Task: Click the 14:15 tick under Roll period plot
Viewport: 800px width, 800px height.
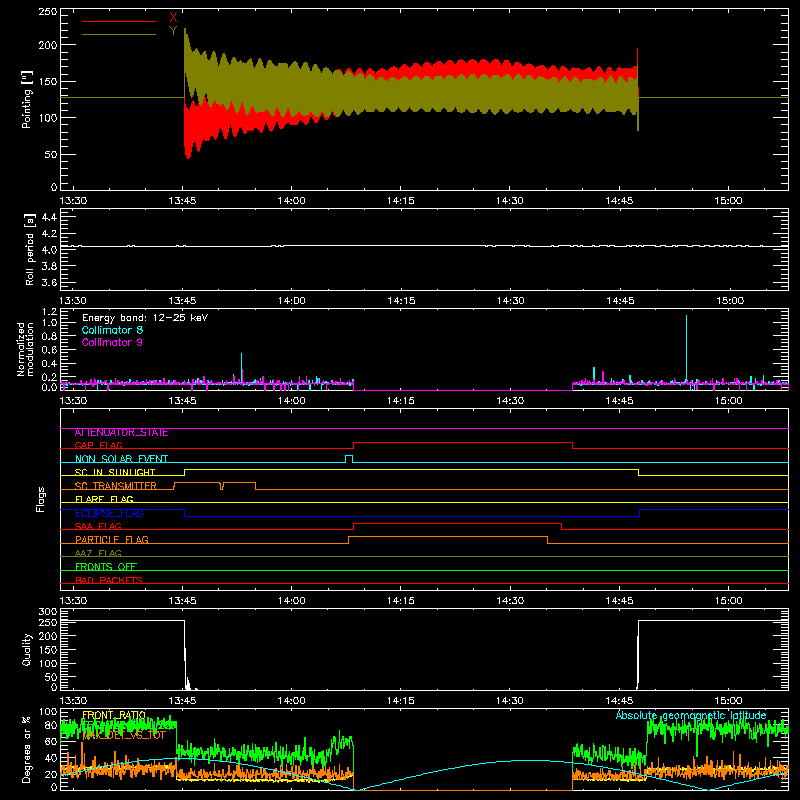Action: pyautogui.click(x=401, y=301)
